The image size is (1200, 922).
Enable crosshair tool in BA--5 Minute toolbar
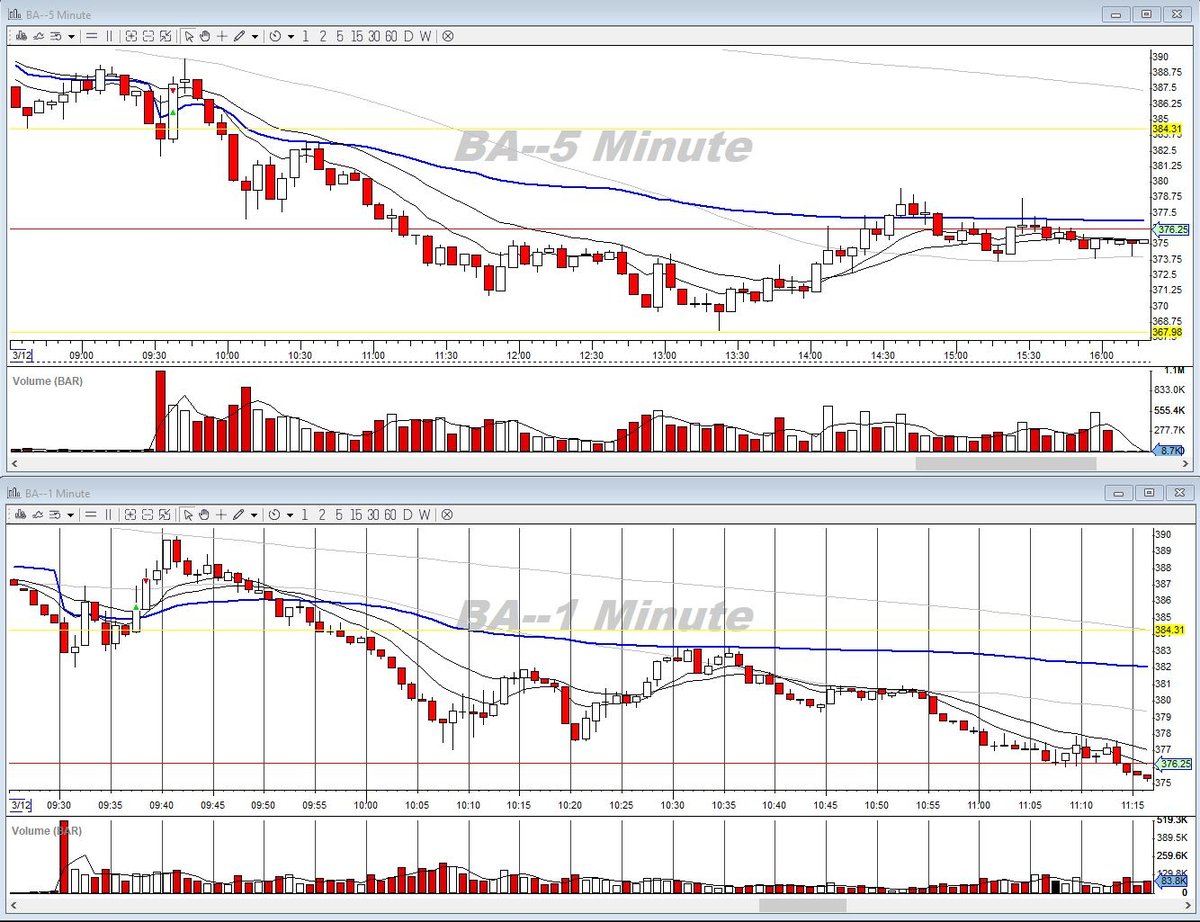tap(222, 36)
